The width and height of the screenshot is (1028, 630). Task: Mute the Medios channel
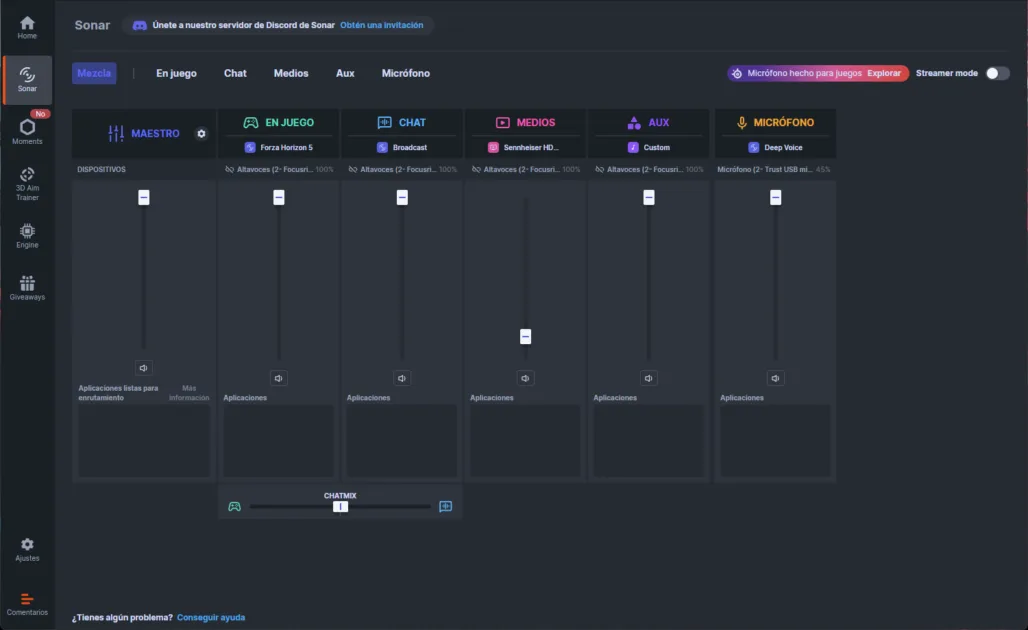525,378
